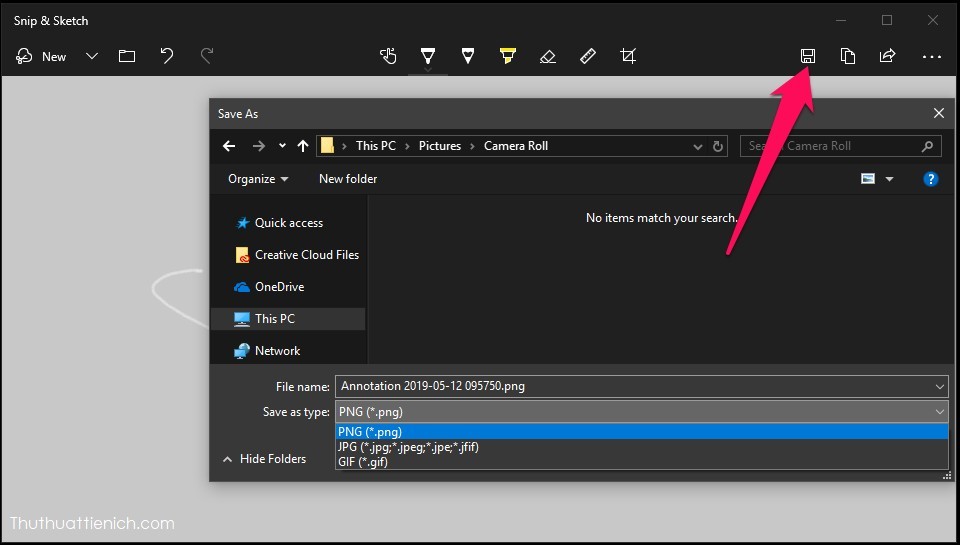The height and width of the screenshot is (545, 960).
Task: Select OneDrive in navigation pane
Action: point(279,287)
